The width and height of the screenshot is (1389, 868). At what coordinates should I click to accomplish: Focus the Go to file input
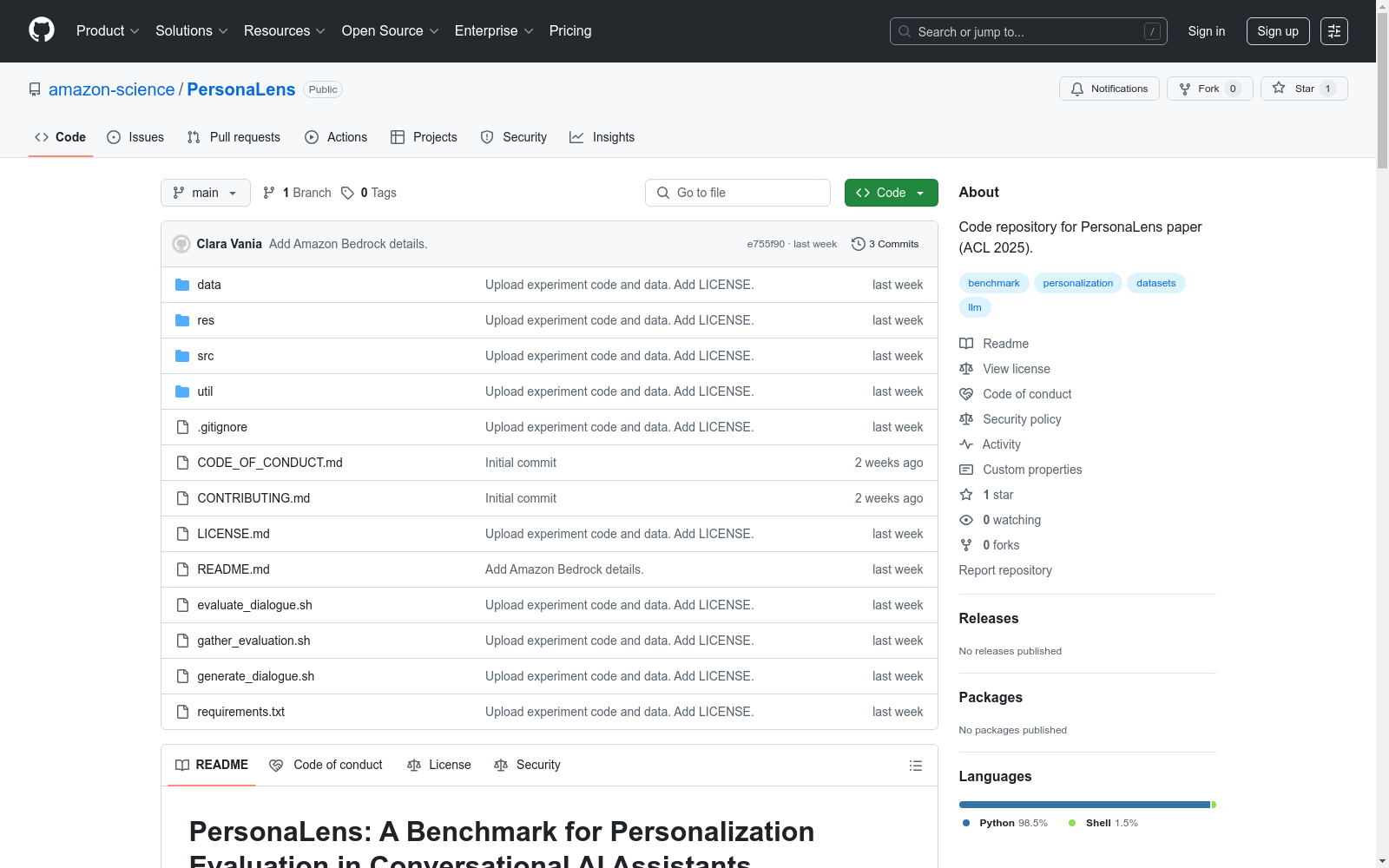738,193
